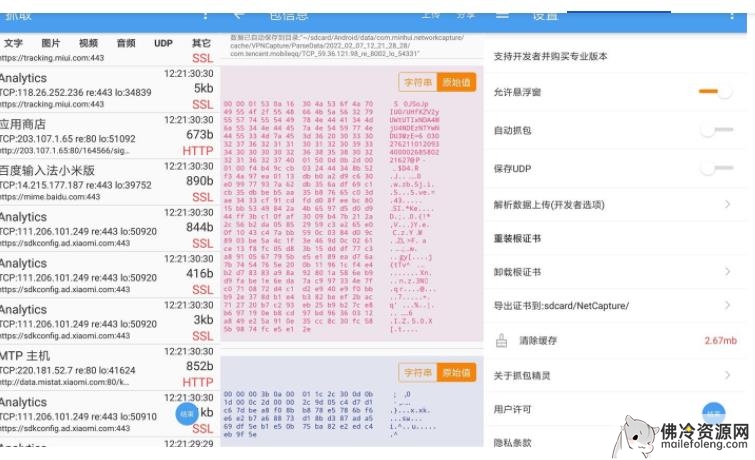
Task: Expand the 关于抓包精灵 about entry arrow
Action: click(x=727, y=375)
